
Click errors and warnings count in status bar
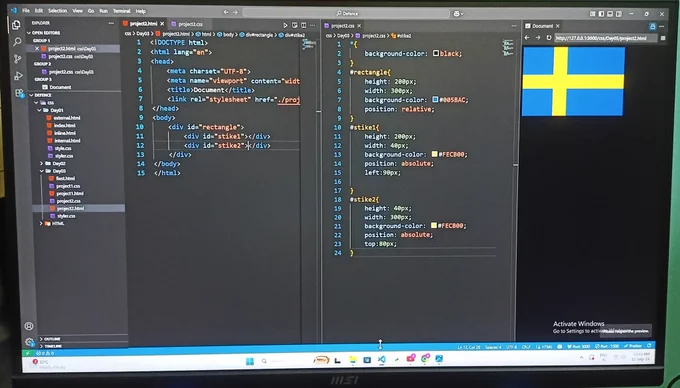(x=45, y=353)
